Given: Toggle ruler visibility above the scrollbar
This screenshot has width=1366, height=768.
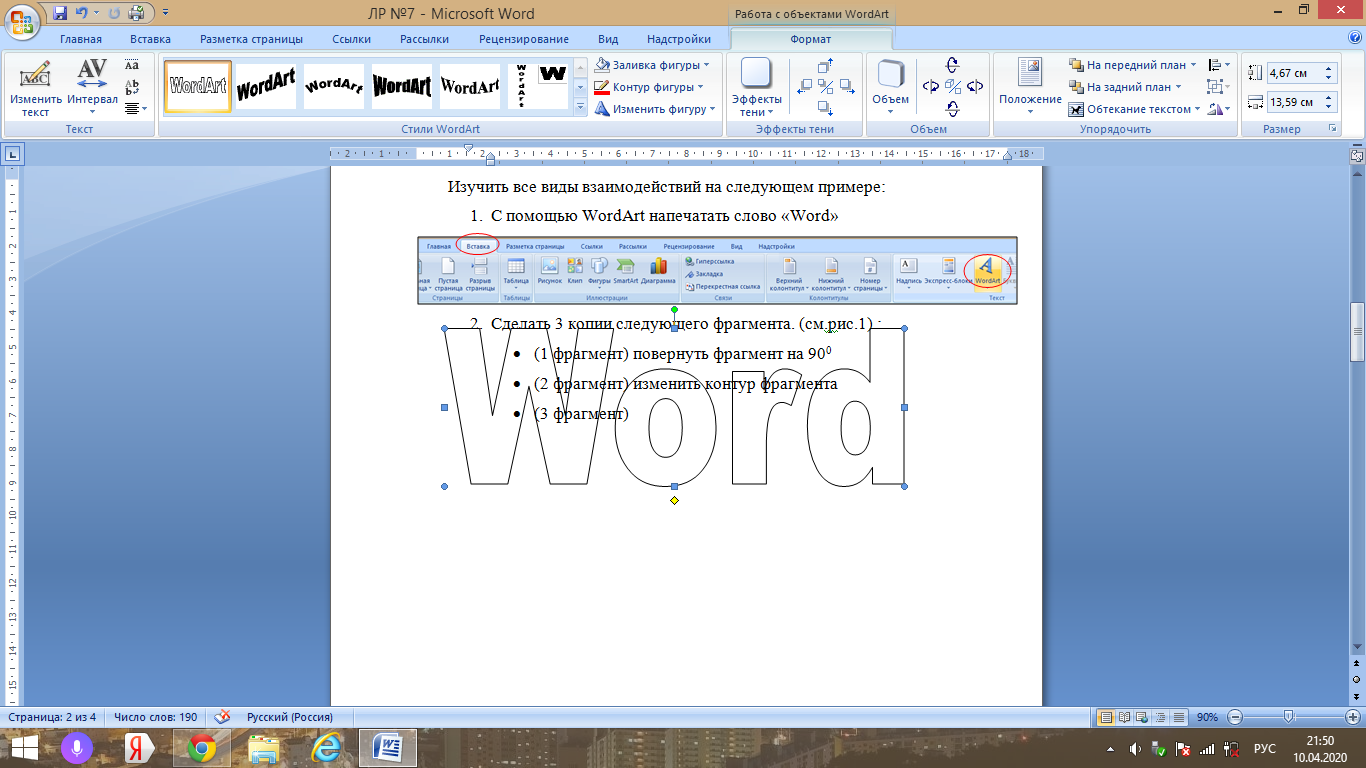Looking at the screenshot, I should point(1357,155).
